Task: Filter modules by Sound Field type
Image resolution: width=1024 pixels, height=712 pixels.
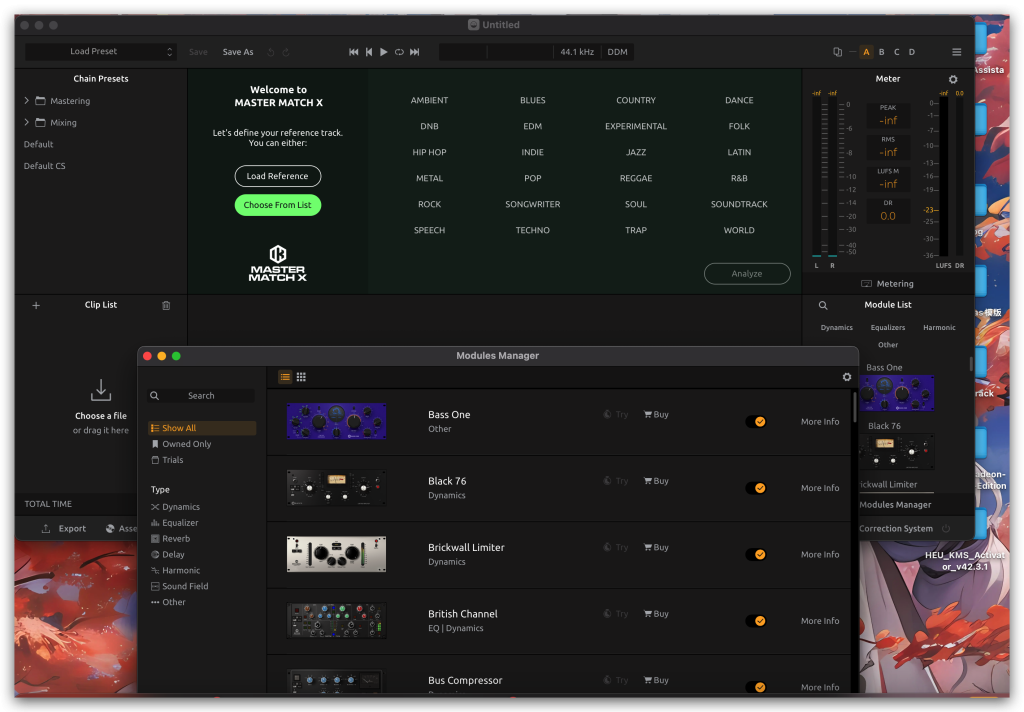Action: (180, 587)
